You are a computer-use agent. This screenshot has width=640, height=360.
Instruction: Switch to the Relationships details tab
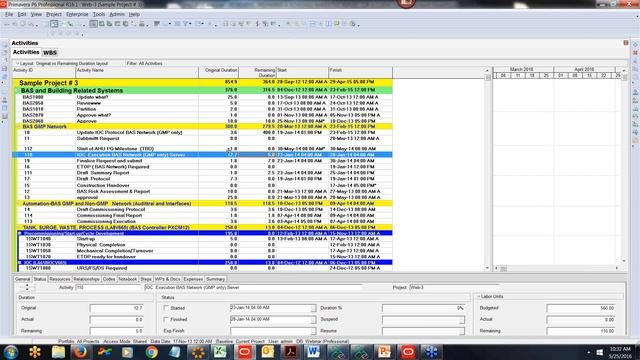click(x=87, y=279)
